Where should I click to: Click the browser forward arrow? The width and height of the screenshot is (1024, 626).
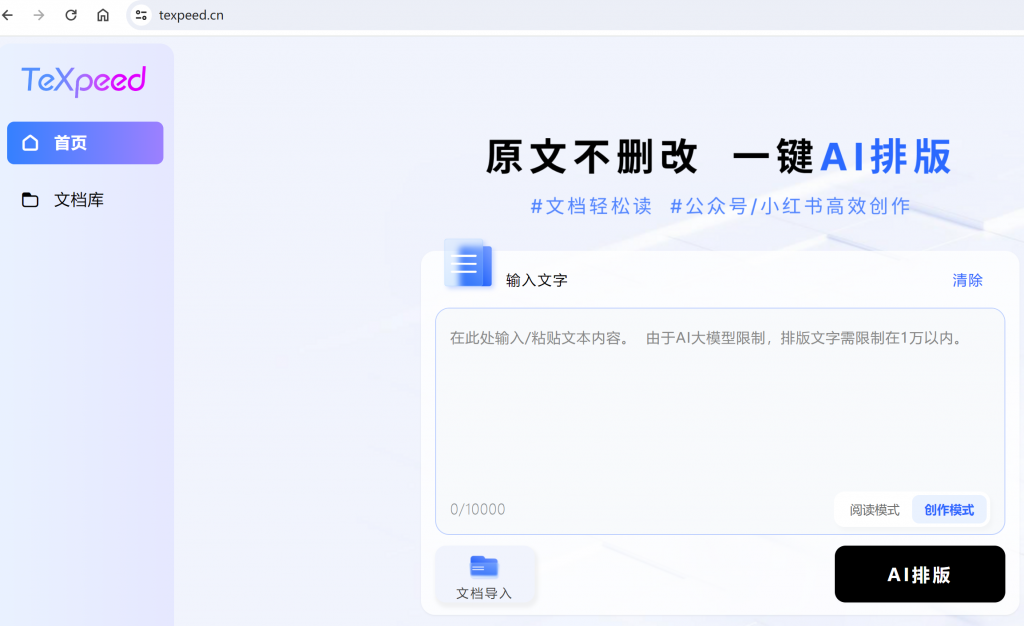tap(39, 15)
